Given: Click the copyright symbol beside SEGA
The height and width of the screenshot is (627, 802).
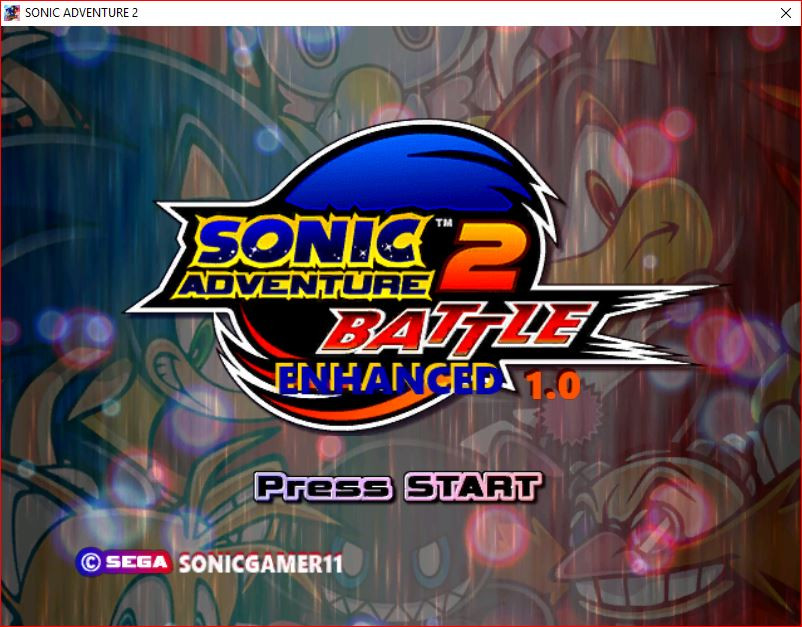Looking at the screenshot, I should (x=89, y=562).
